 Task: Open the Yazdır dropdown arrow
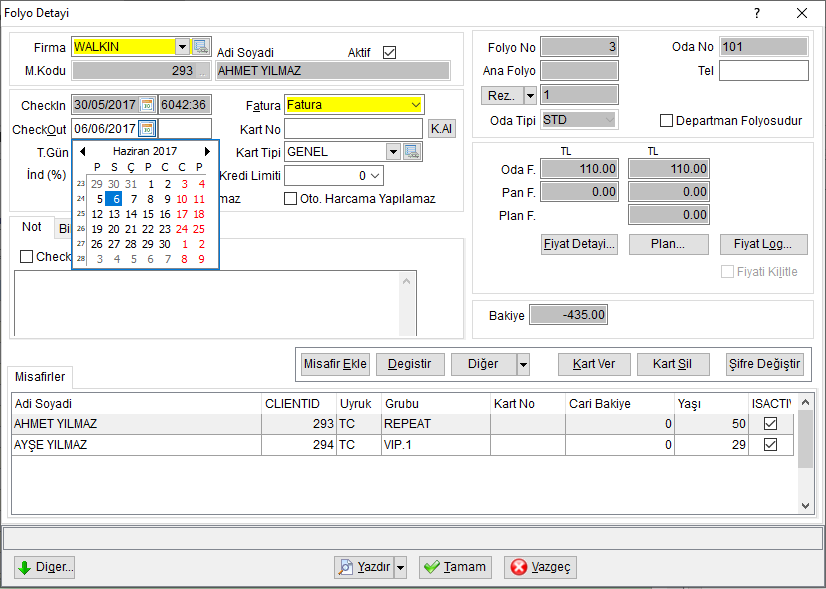pyautogui.click(x=400, y=567)
